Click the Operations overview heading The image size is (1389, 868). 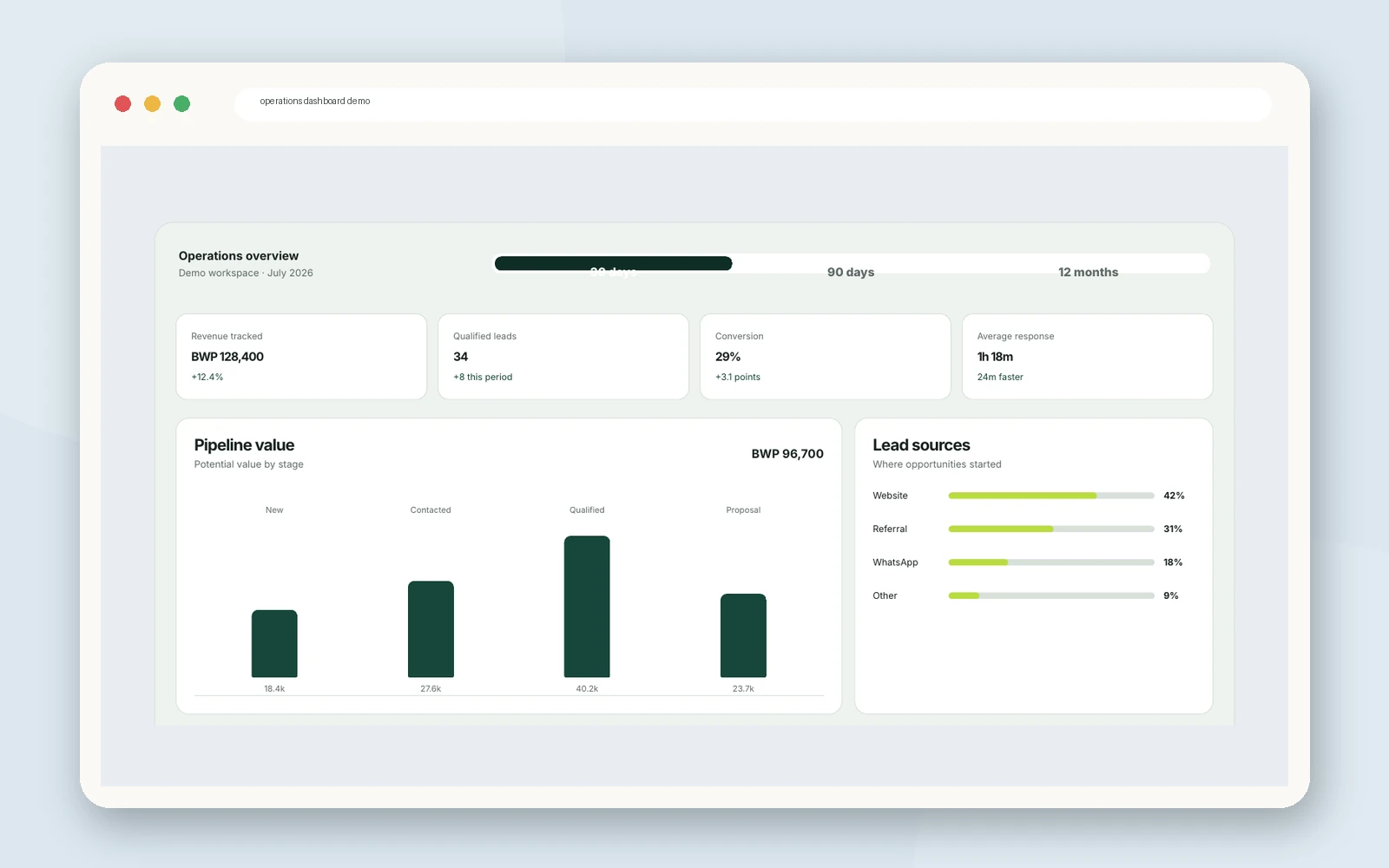(239, 256)
